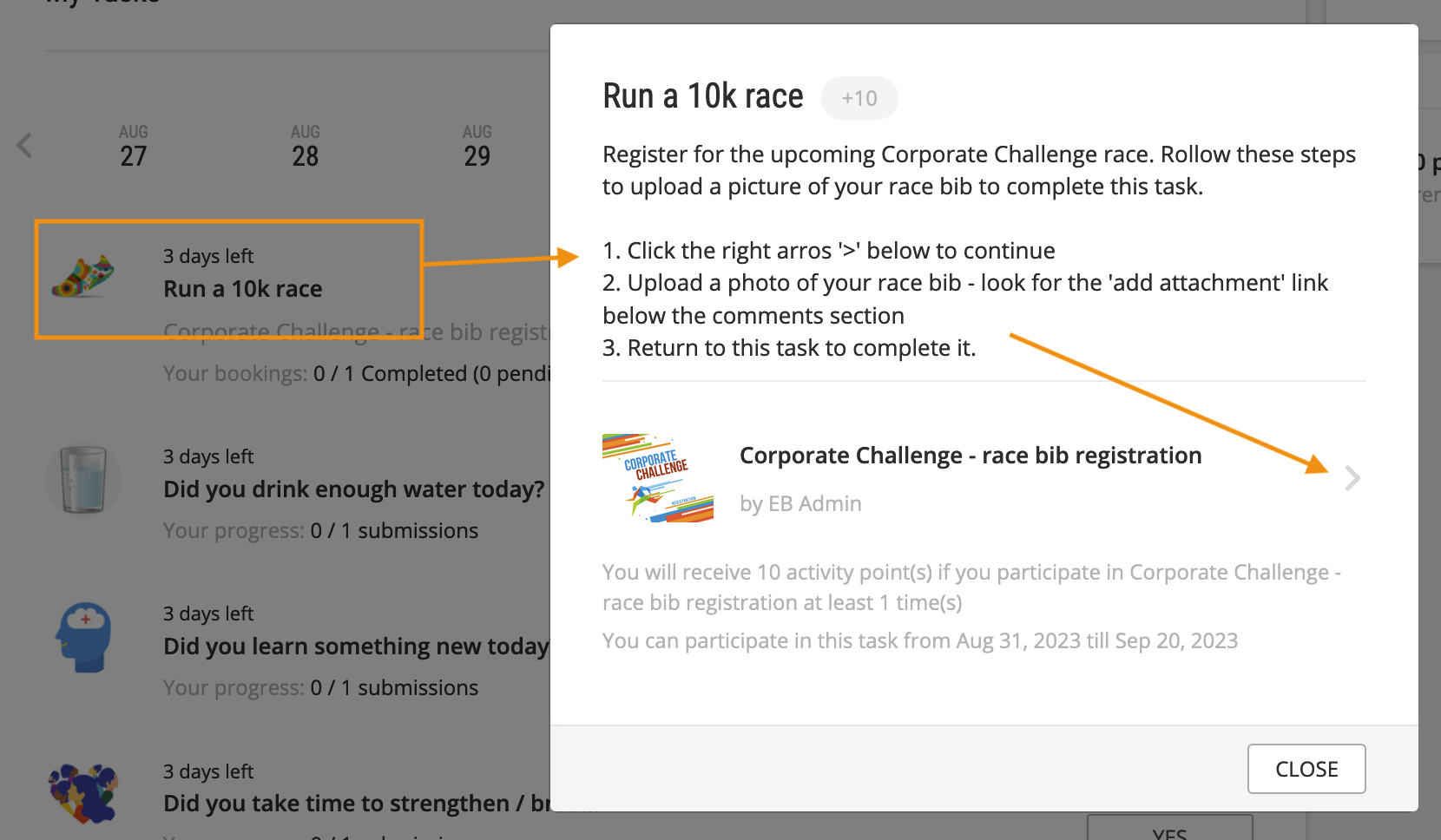Click the sneaker icon for Run a 10k race
The width and height of the screenshot is (1441, 840).
[x=83, y=277]
